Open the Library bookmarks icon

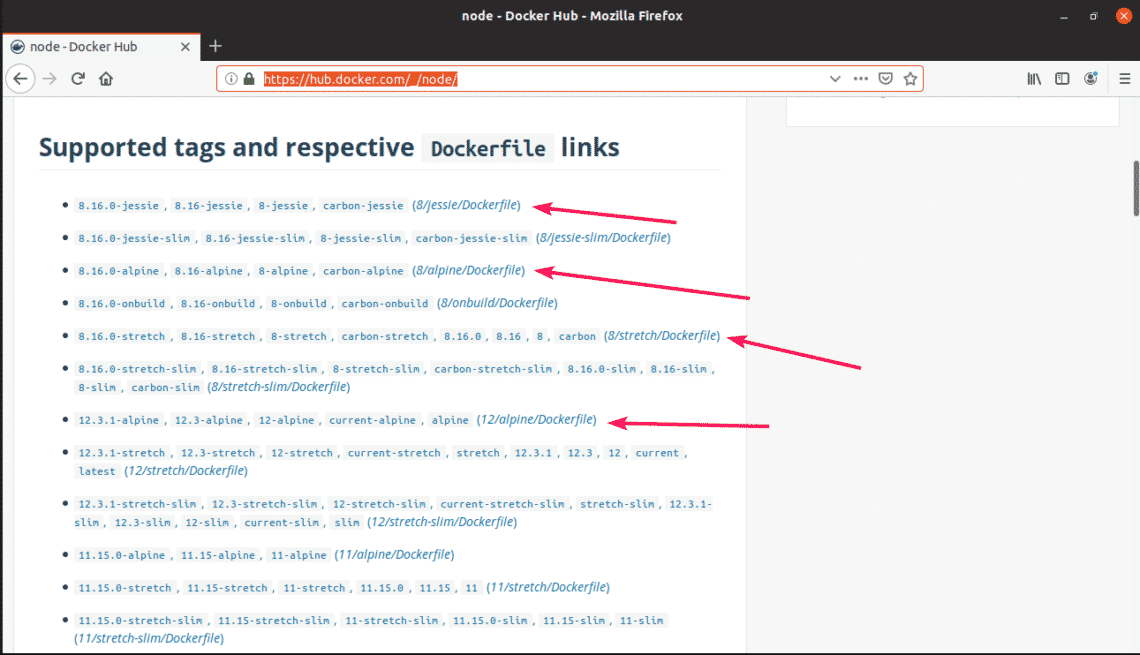1034,79
